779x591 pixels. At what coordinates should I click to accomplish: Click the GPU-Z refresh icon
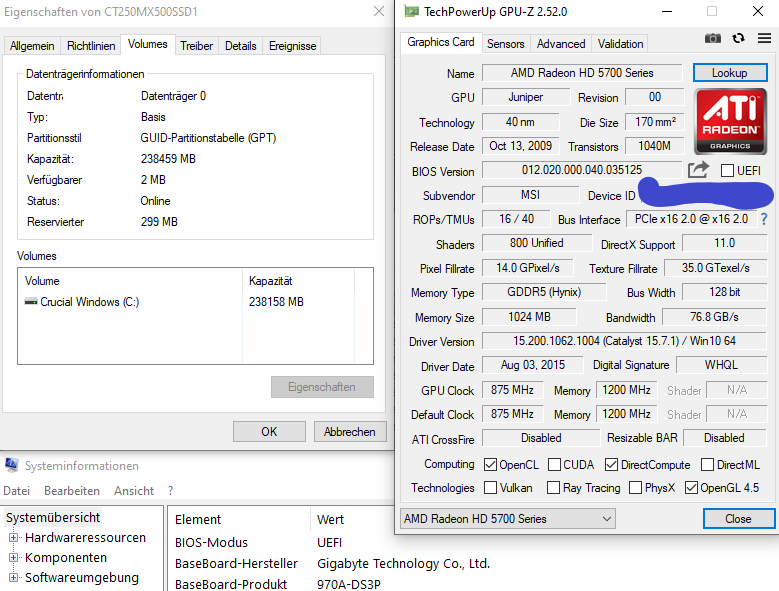(739, 38)
